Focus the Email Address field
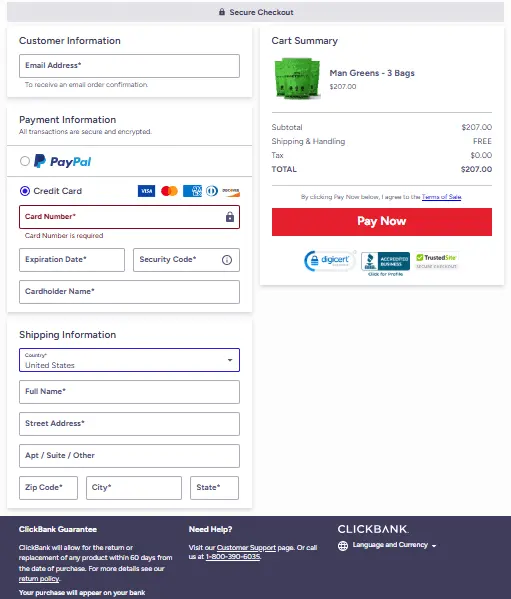Viewport: 511px width, 599px height. click(x=129, y=66)
